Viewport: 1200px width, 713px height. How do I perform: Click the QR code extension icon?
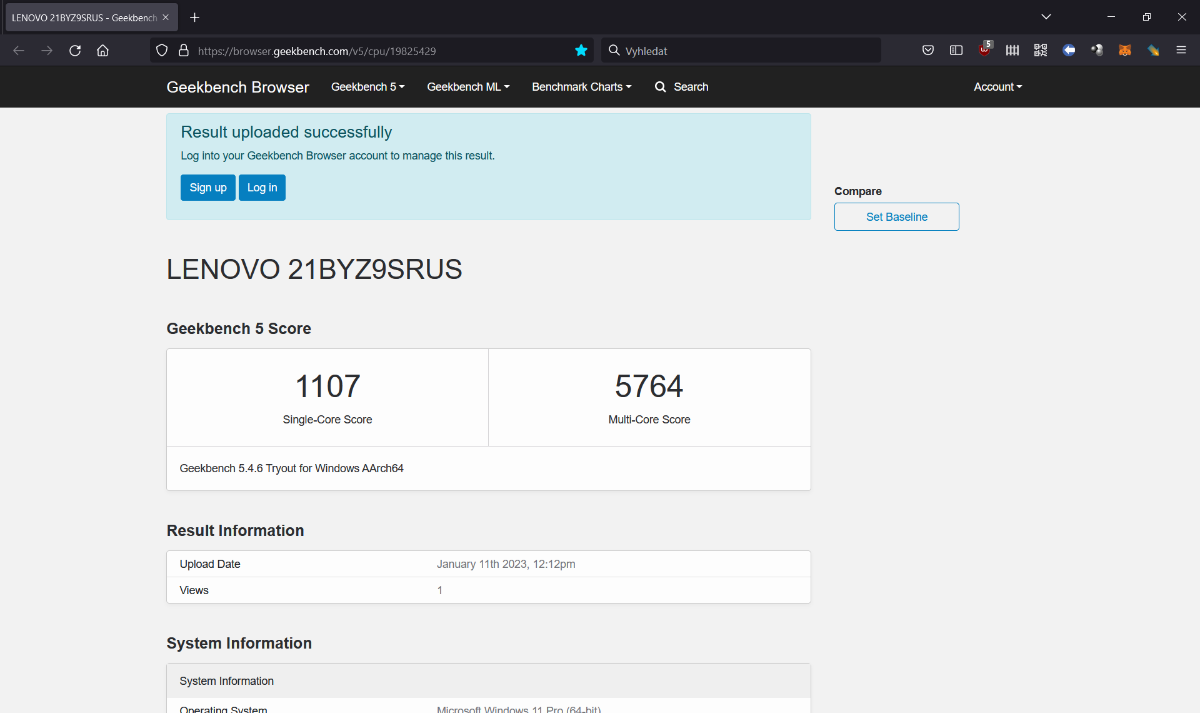pos(1040,50)
